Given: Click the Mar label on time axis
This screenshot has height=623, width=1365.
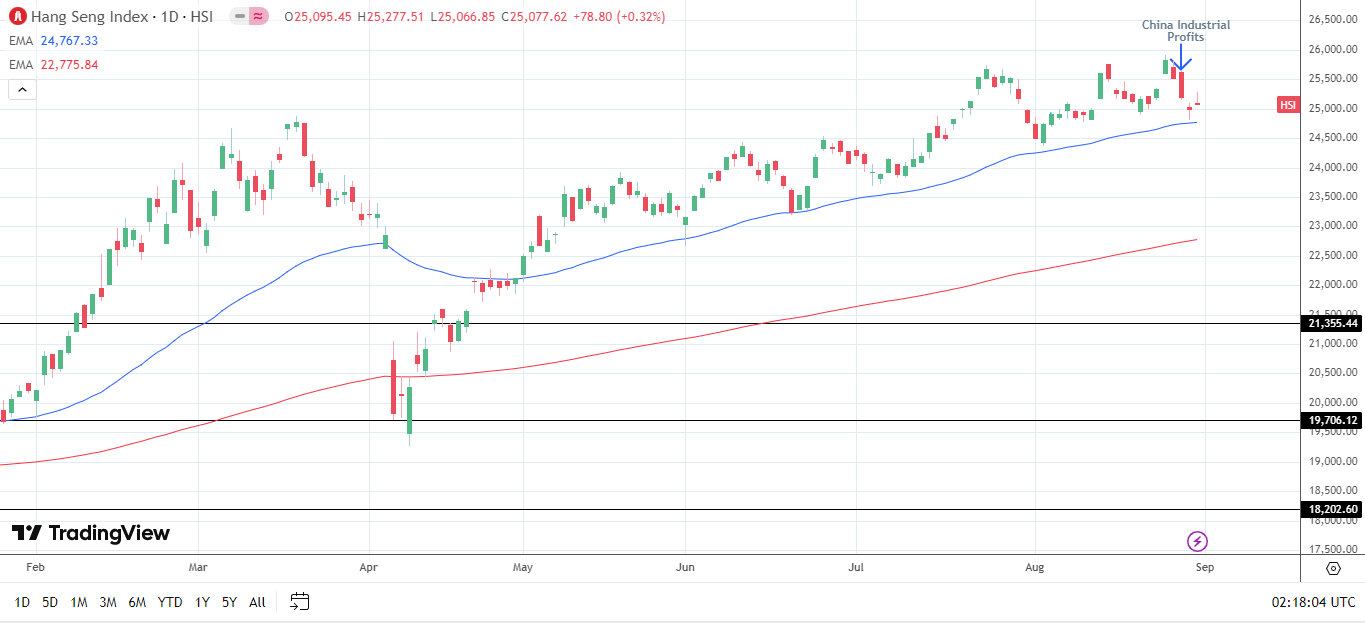Looking at the screenshot, I should point(198,568).
